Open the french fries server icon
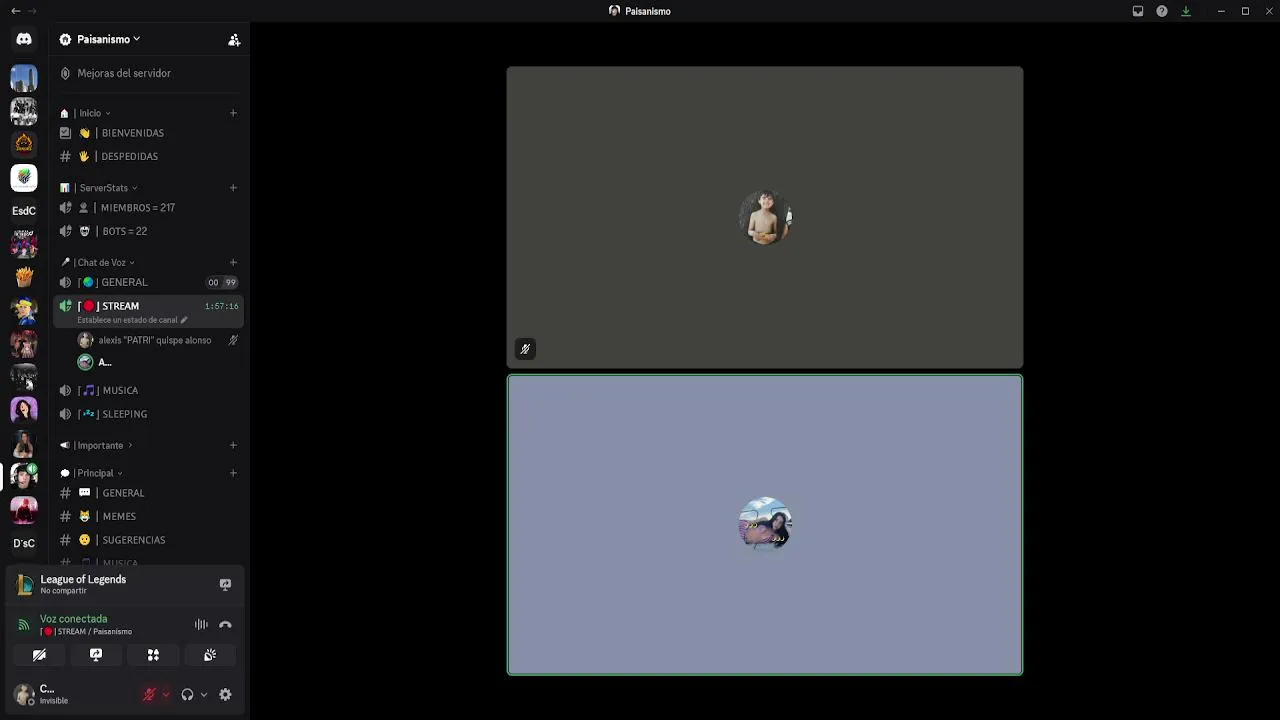Viewport: 1280px width, 720px height. (x=24, y=277)
